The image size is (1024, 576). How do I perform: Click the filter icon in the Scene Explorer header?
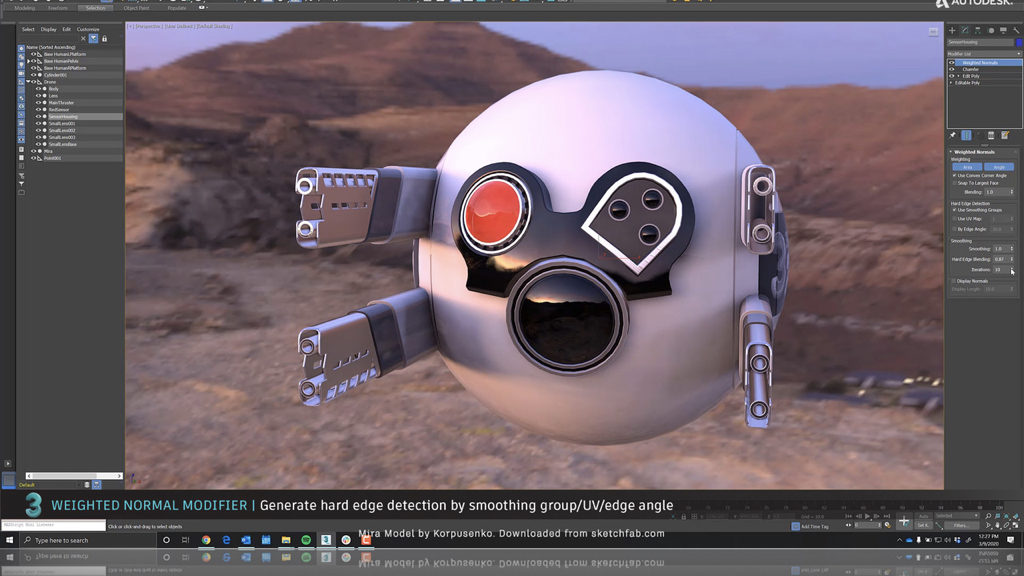point(93,38)
